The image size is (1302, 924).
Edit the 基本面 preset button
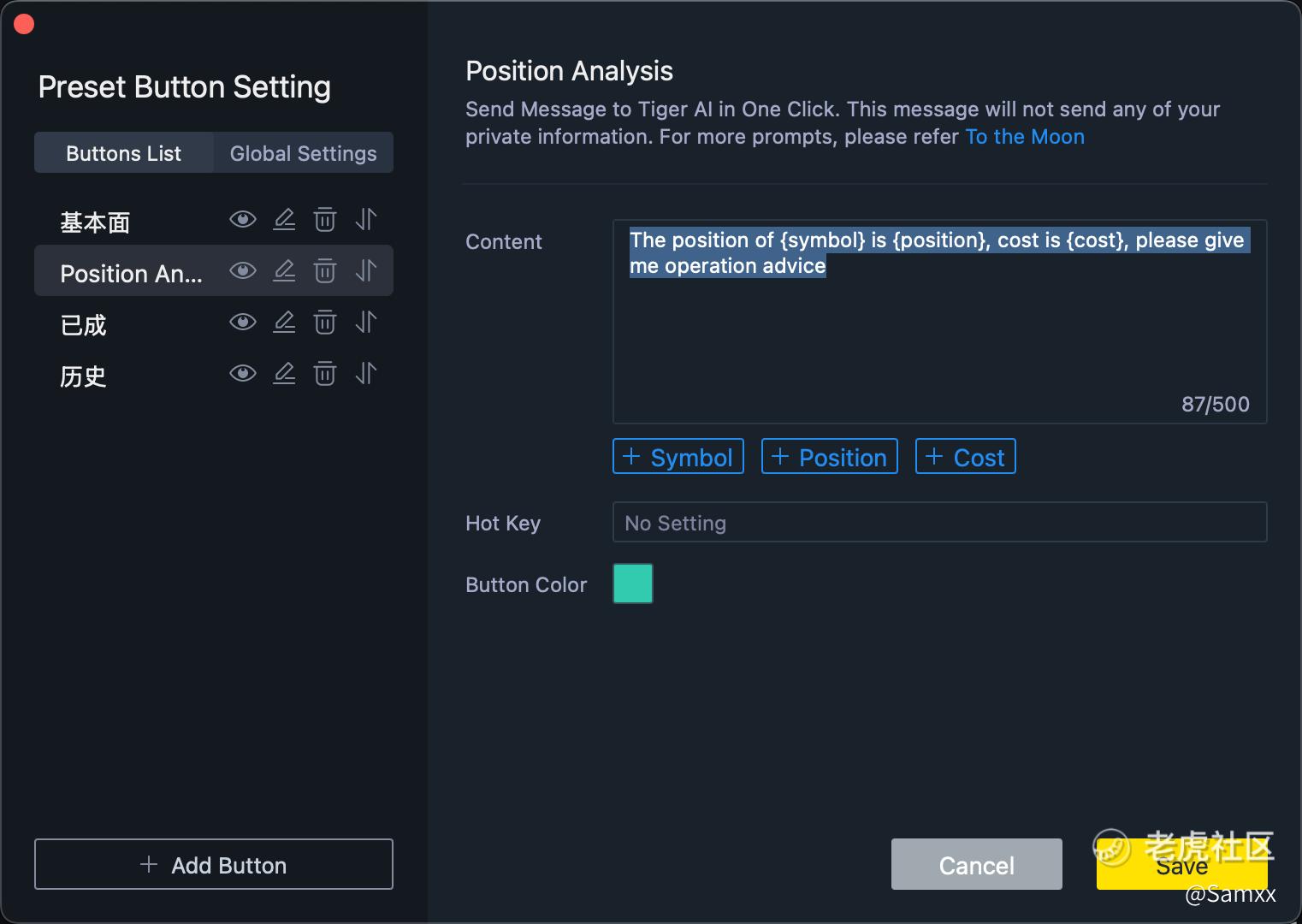point(284,220)
